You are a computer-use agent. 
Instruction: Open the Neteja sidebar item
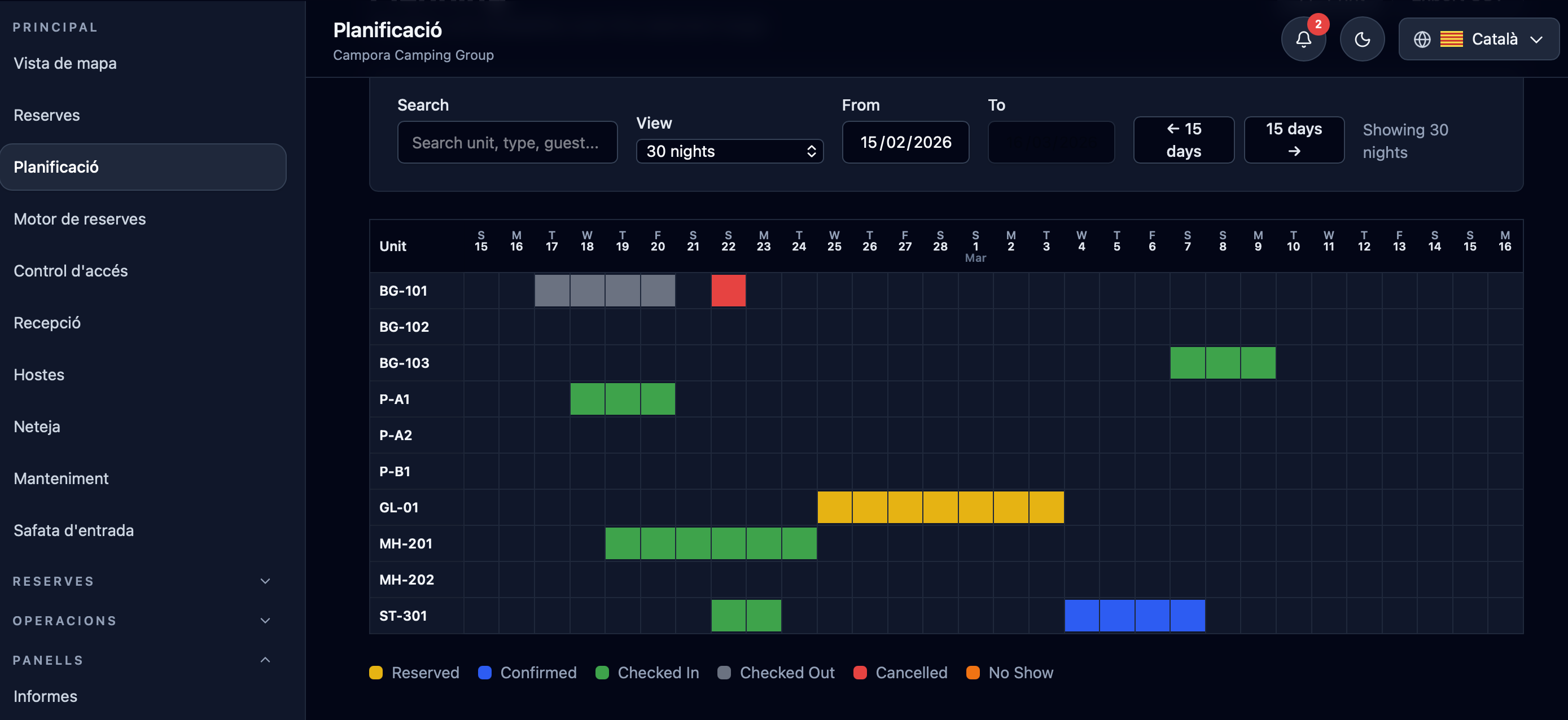point(37,427)
